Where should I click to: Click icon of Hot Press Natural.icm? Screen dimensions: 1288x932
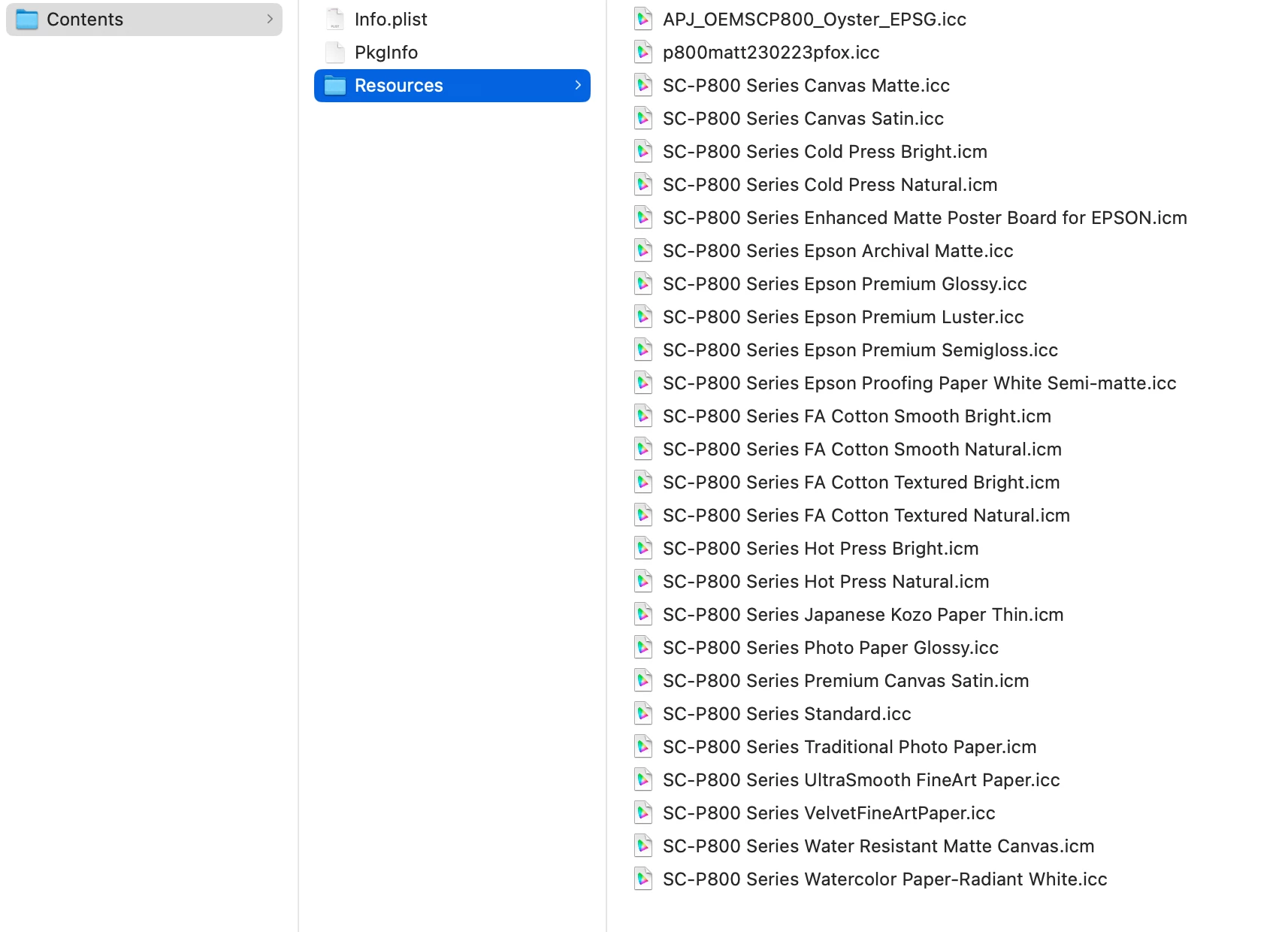pyautogui.click(x=643, y=582)
